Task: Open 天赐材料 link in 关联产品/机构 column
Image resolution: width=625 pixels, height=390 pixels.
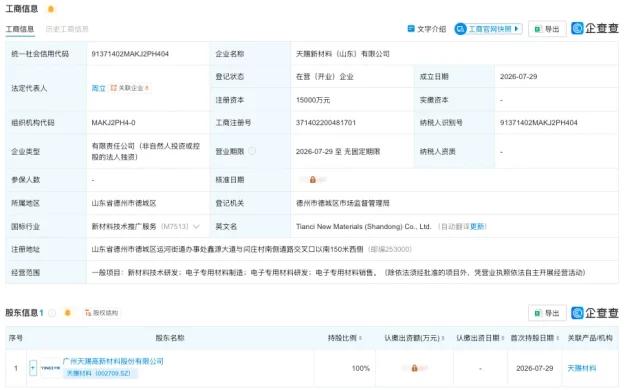Action: [582, 368]
